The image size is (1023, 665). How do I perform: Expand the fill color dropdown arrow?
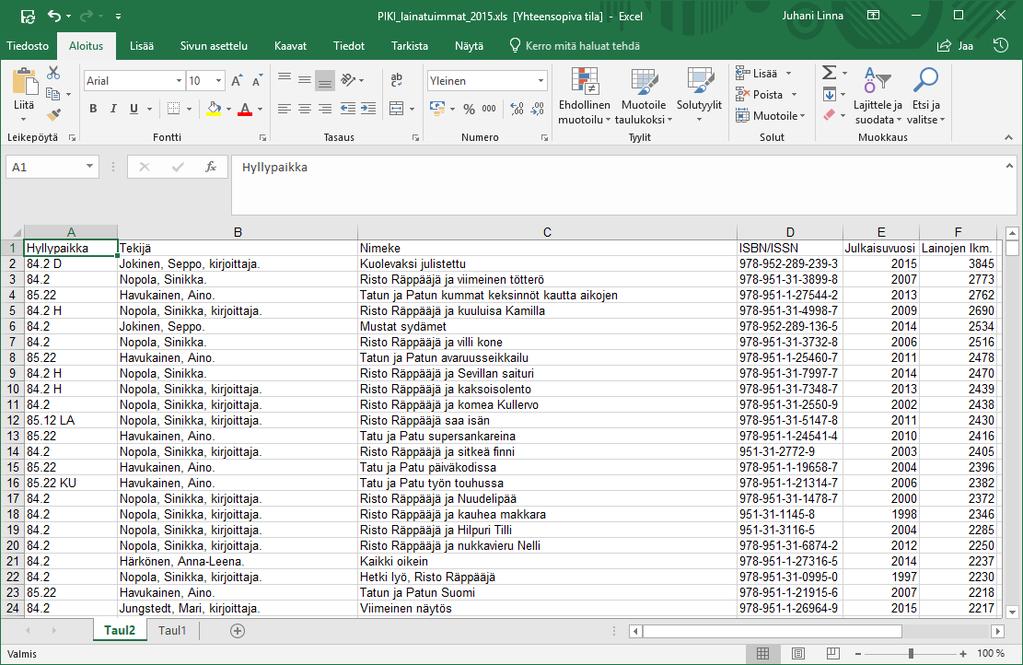pos(228,109)
